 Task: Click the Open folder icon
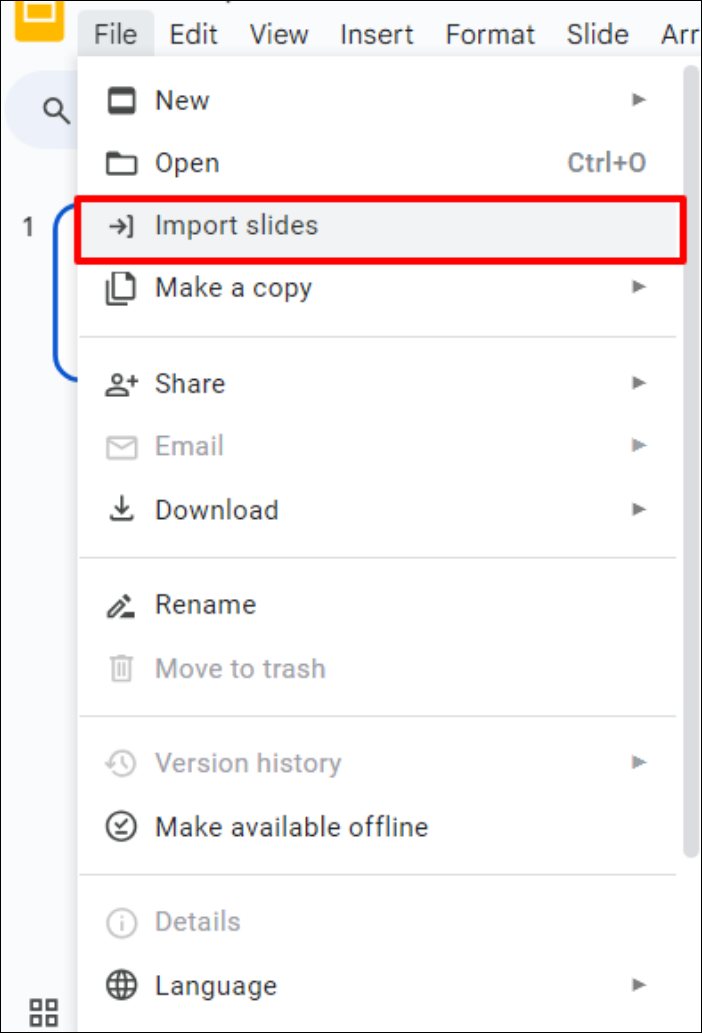click(121, 164)
